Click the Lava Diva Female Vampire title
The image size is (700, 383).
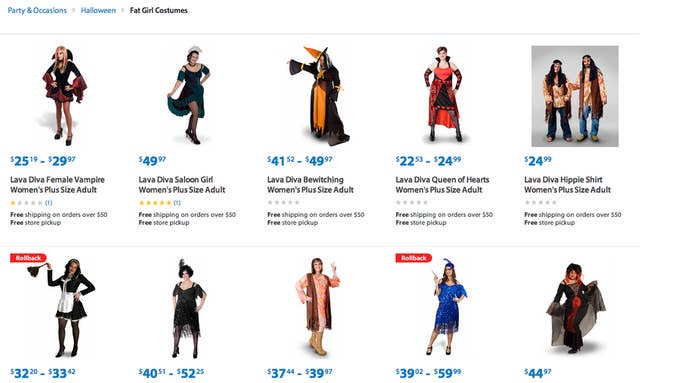tap(58, 184)
